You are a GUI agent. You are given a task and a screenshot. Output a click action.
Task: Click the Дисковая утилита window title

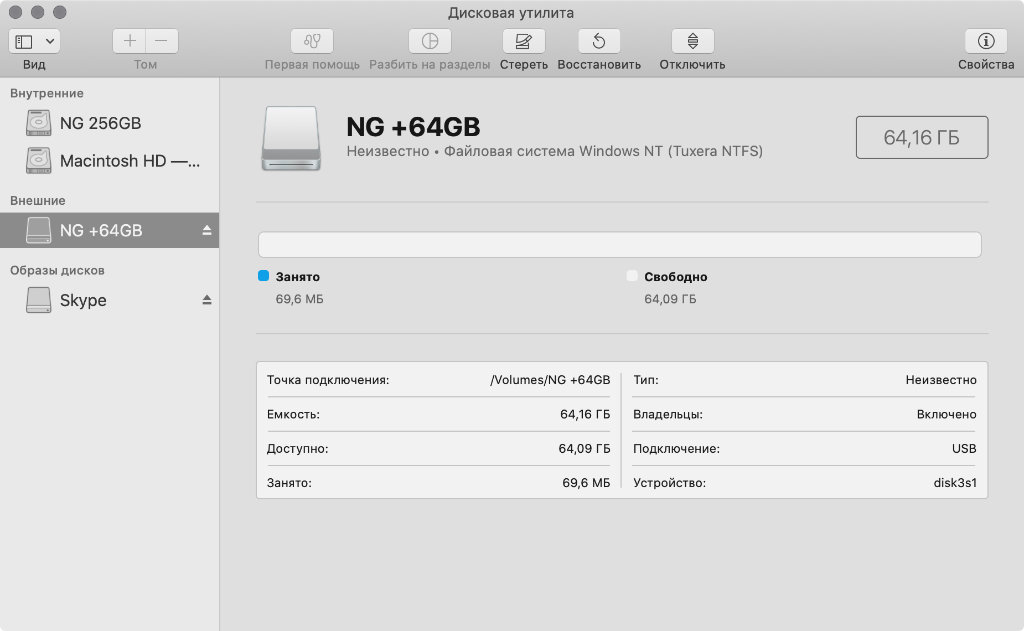click(x=511, y=12)
